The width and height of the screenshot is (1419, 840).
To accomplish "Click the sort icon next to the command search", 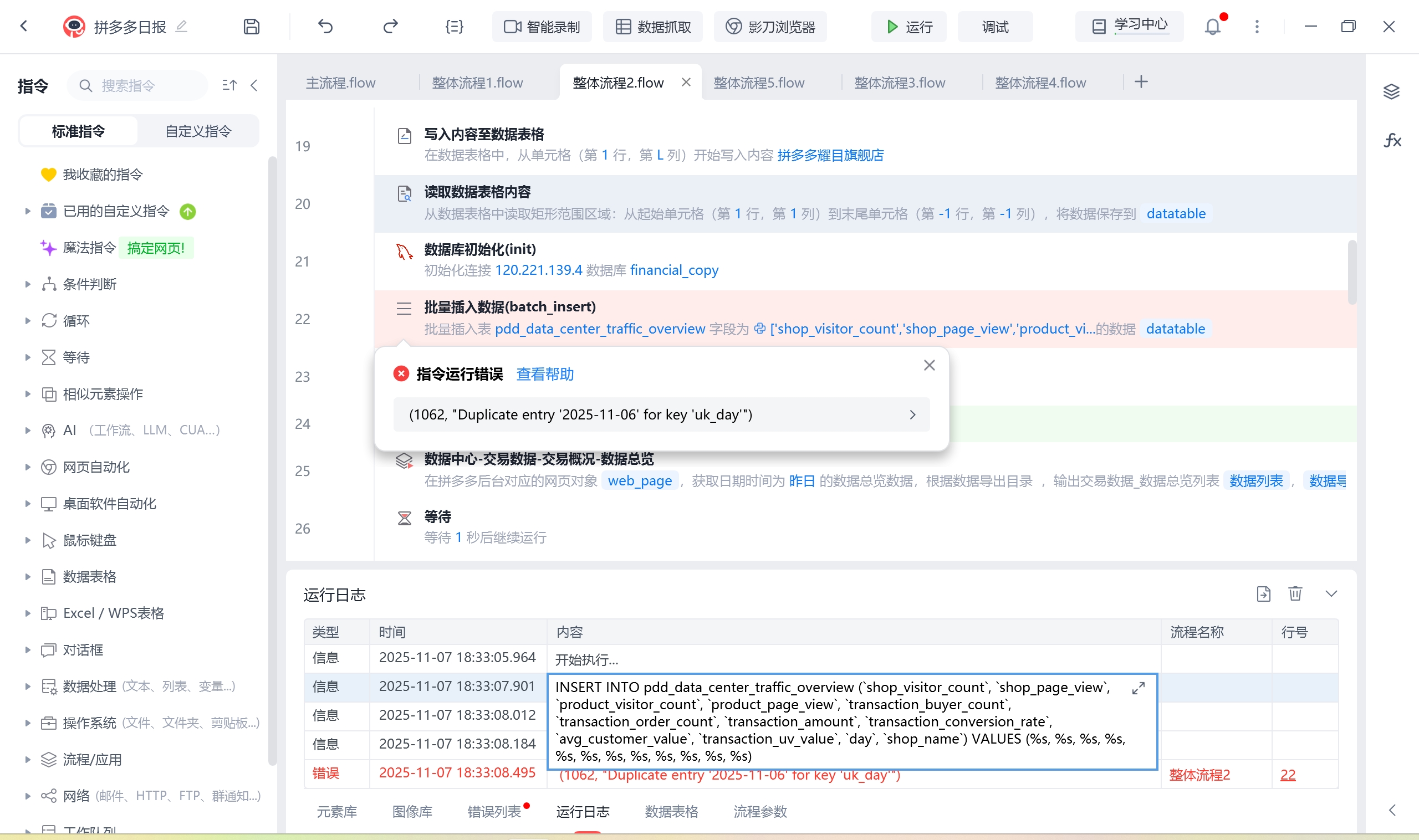I will point(229,85).
